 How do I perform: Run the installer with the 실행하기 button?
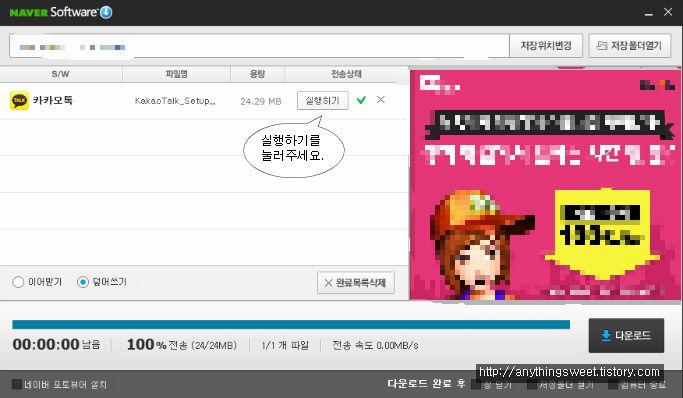(x=323, y=101)
